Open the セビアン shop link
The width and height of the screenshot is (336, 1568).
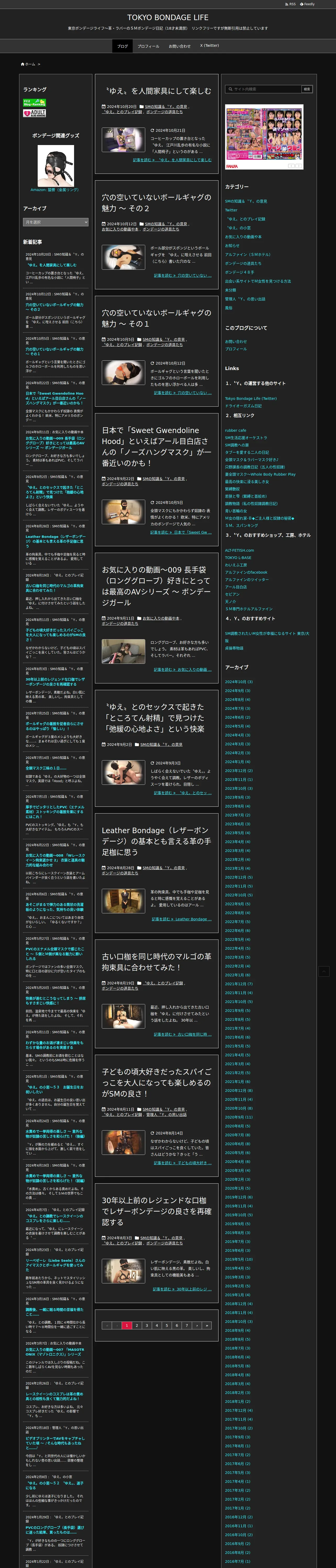click(x=232, y=595)
